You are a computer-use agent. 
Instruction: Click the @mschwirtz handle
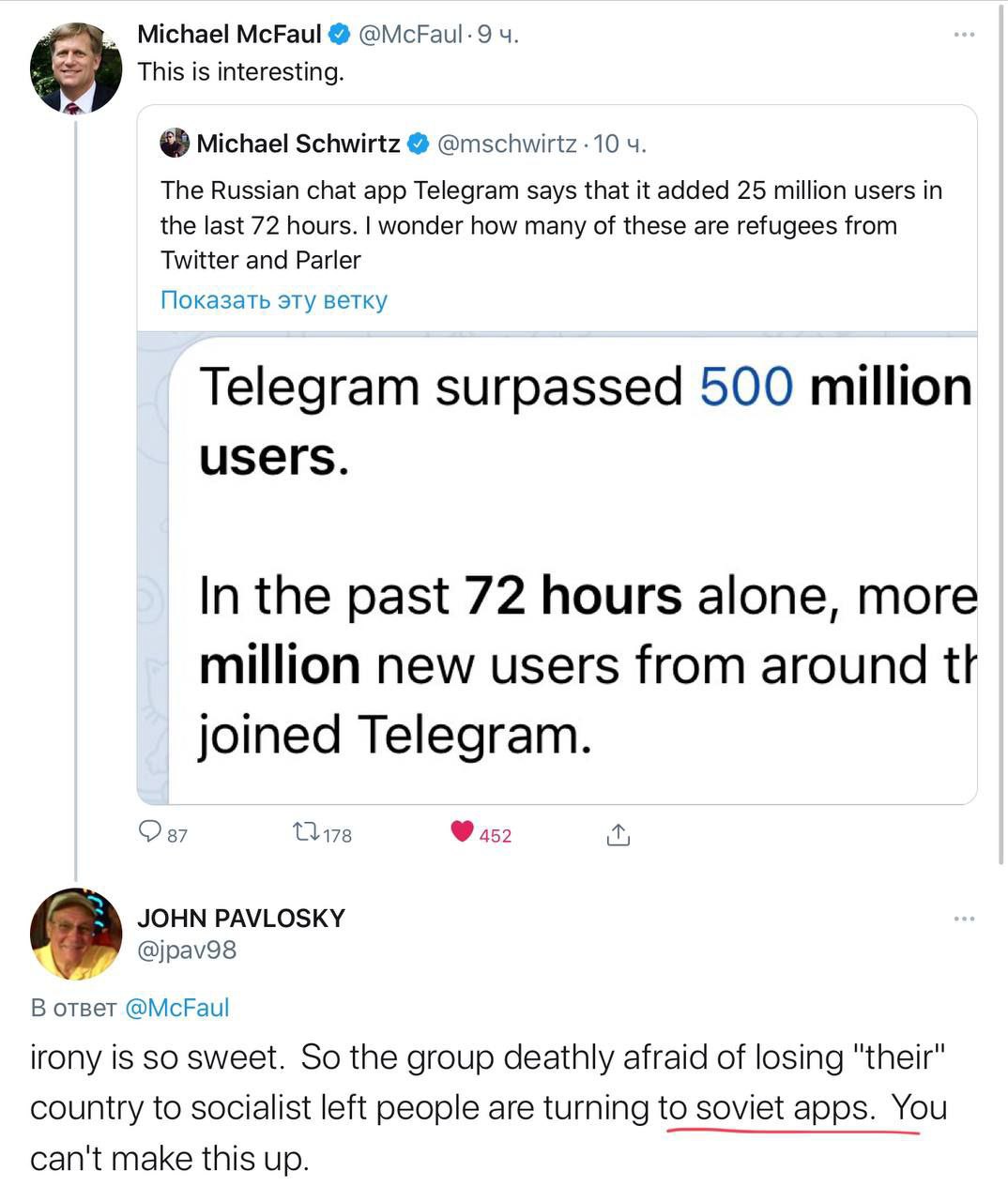(507, 144)
